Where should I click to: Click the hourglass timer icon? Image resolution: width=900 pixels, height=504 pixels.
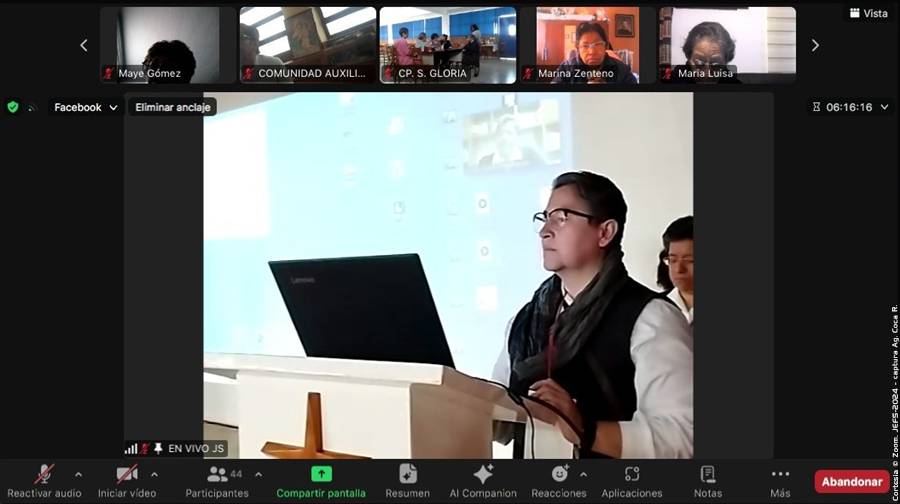816,107
